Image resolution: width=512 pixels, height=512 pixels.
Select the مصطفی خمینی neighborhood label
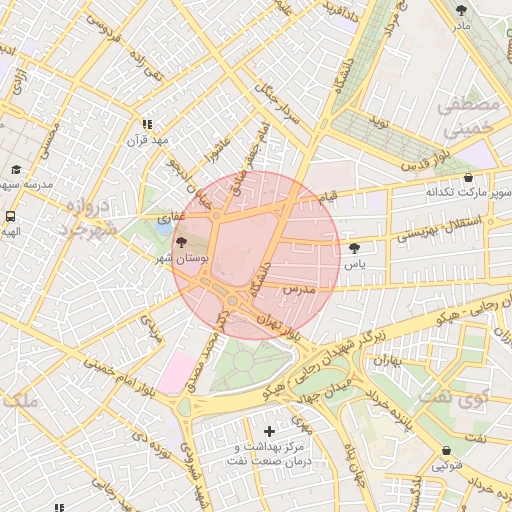click(x=468, y=117)
